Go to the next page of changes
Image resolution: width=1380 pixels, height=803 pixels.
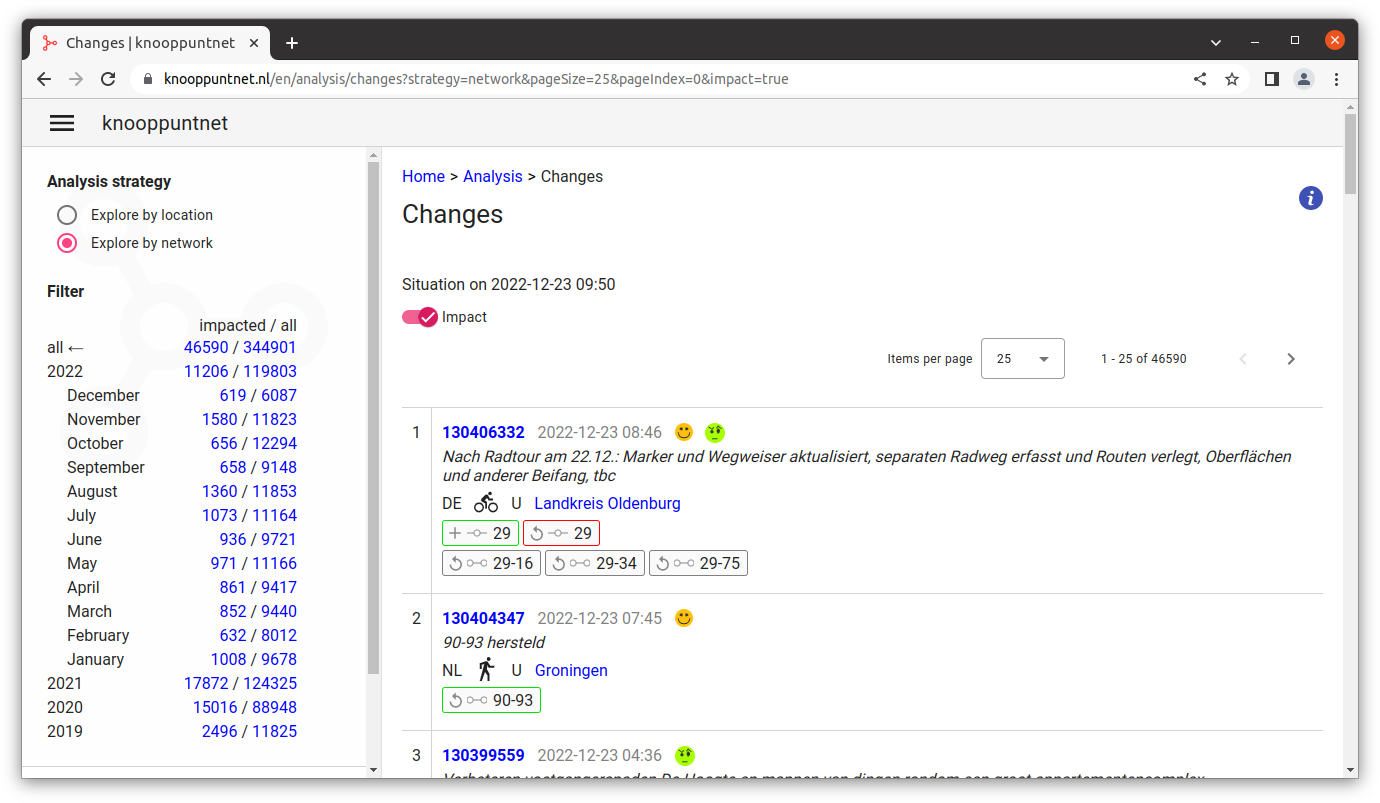coord(1291,359)
